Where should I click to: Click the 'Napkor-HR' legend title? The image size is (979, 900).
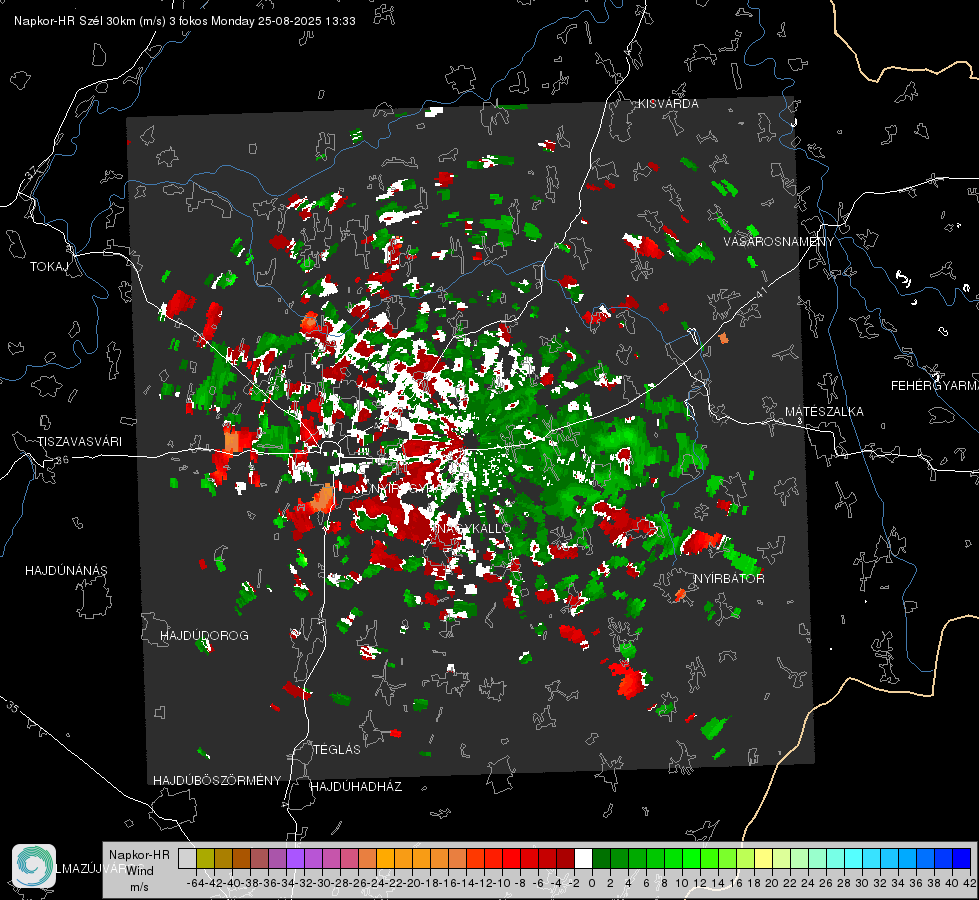coord(139,854)
